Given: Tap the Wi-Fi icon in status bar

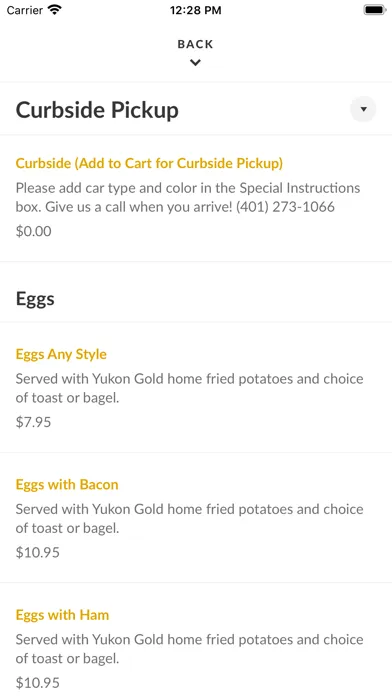Looking at the screenshot, I should tap(55, 10).
